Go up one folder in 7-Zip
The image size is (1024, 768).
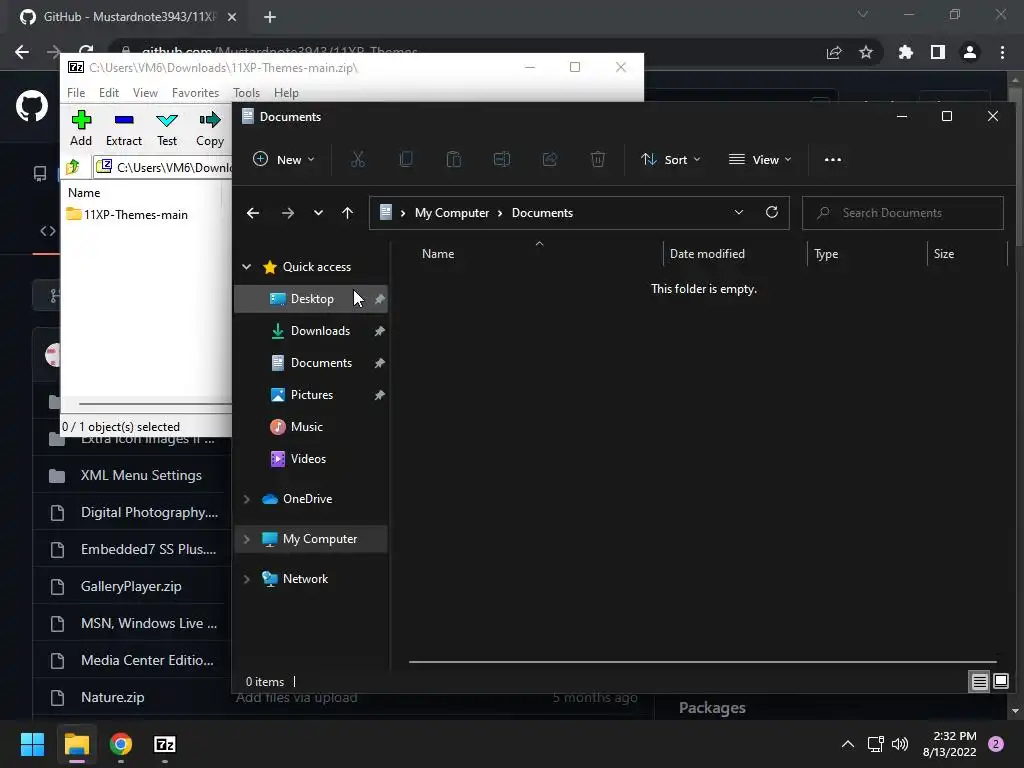pyautogui.click(x=73, y=167)
